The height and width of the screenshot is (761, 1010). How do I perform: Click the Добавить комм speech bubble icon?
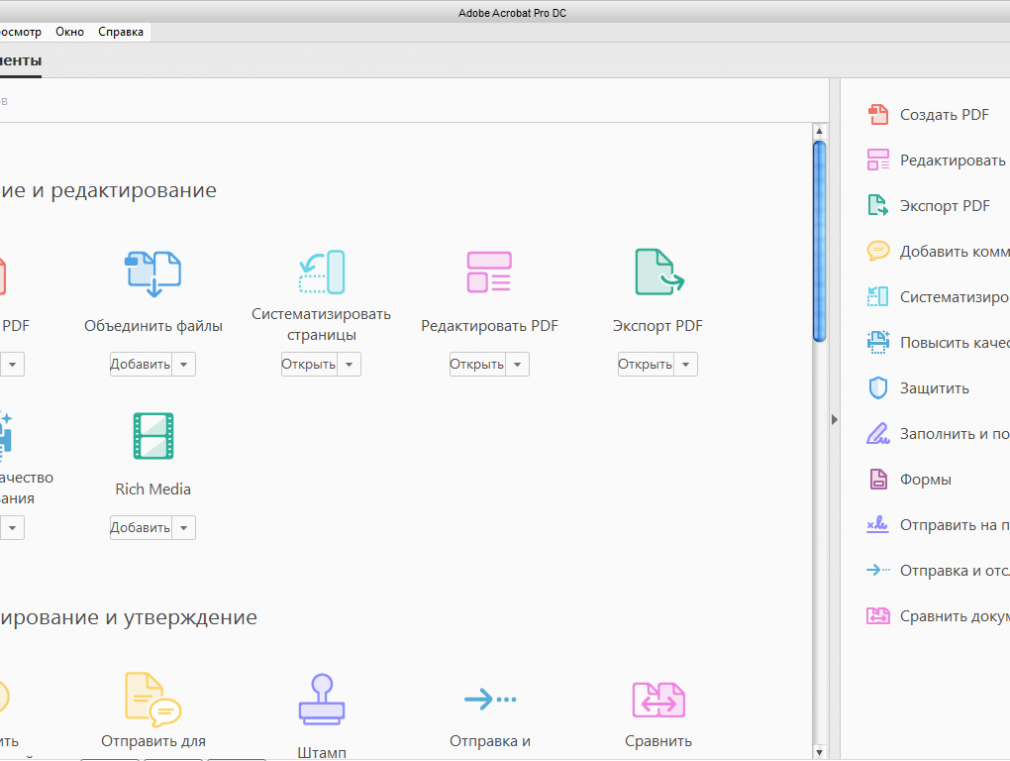(878, 251)
